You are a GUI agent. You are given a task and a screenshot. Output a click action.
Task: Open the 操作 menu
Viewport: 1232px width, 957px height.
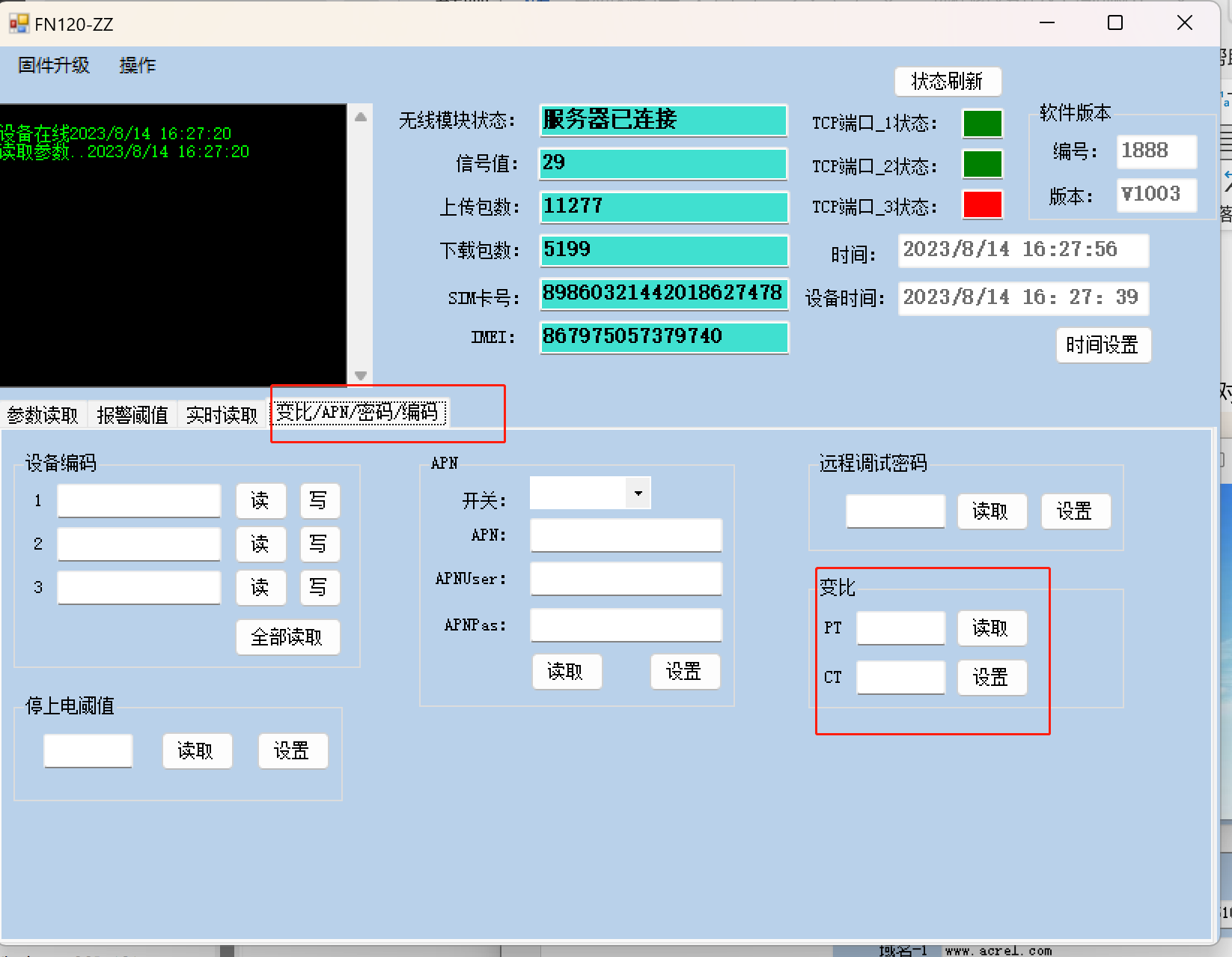137,66
